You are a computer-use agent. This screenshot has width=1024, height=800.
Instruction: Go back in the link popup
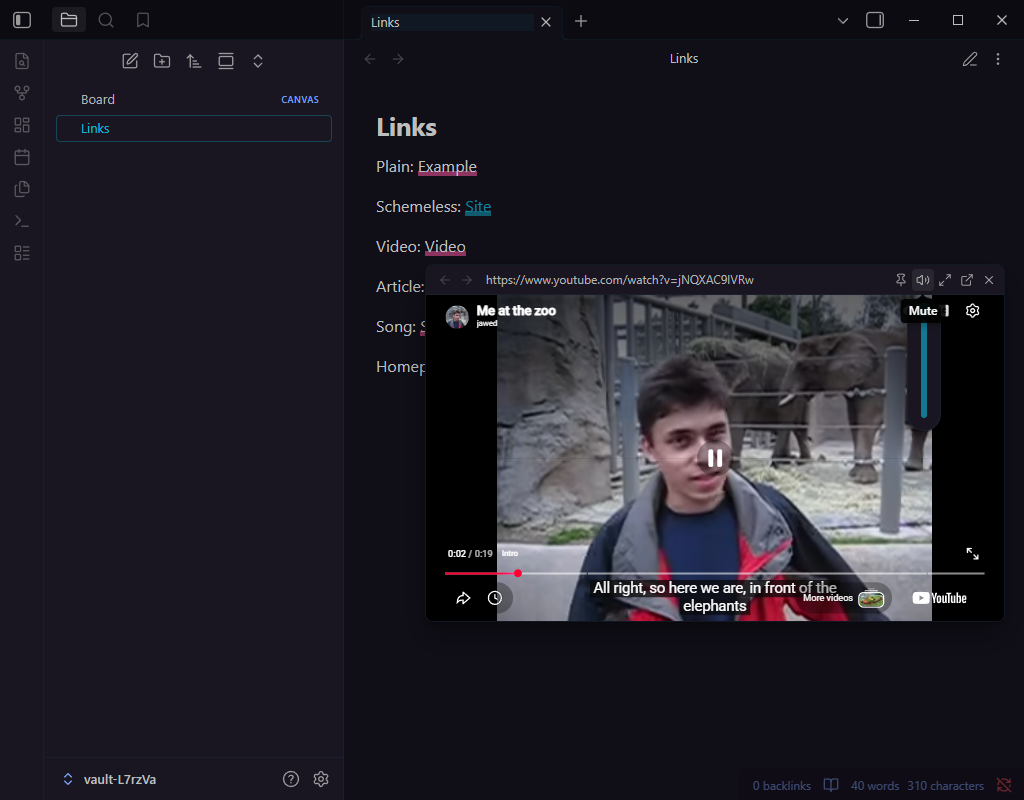pos(445,280)
